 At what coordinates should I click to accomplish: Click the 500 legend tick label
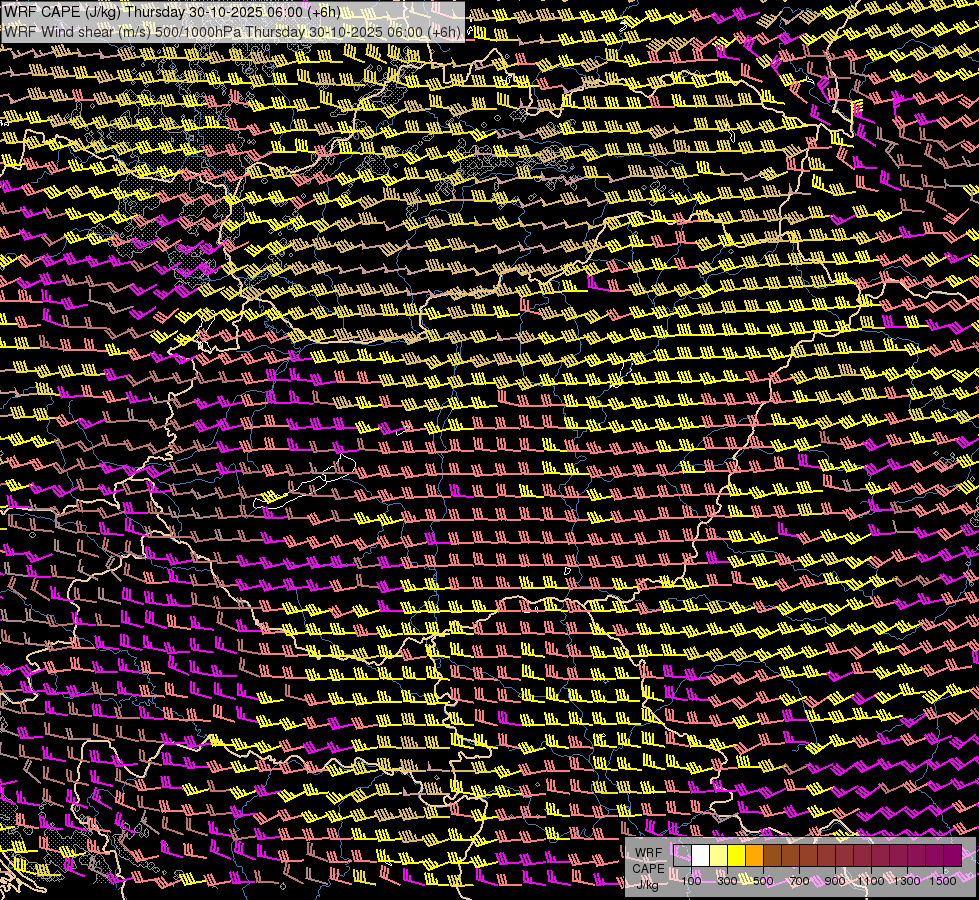tap(763, 881)
